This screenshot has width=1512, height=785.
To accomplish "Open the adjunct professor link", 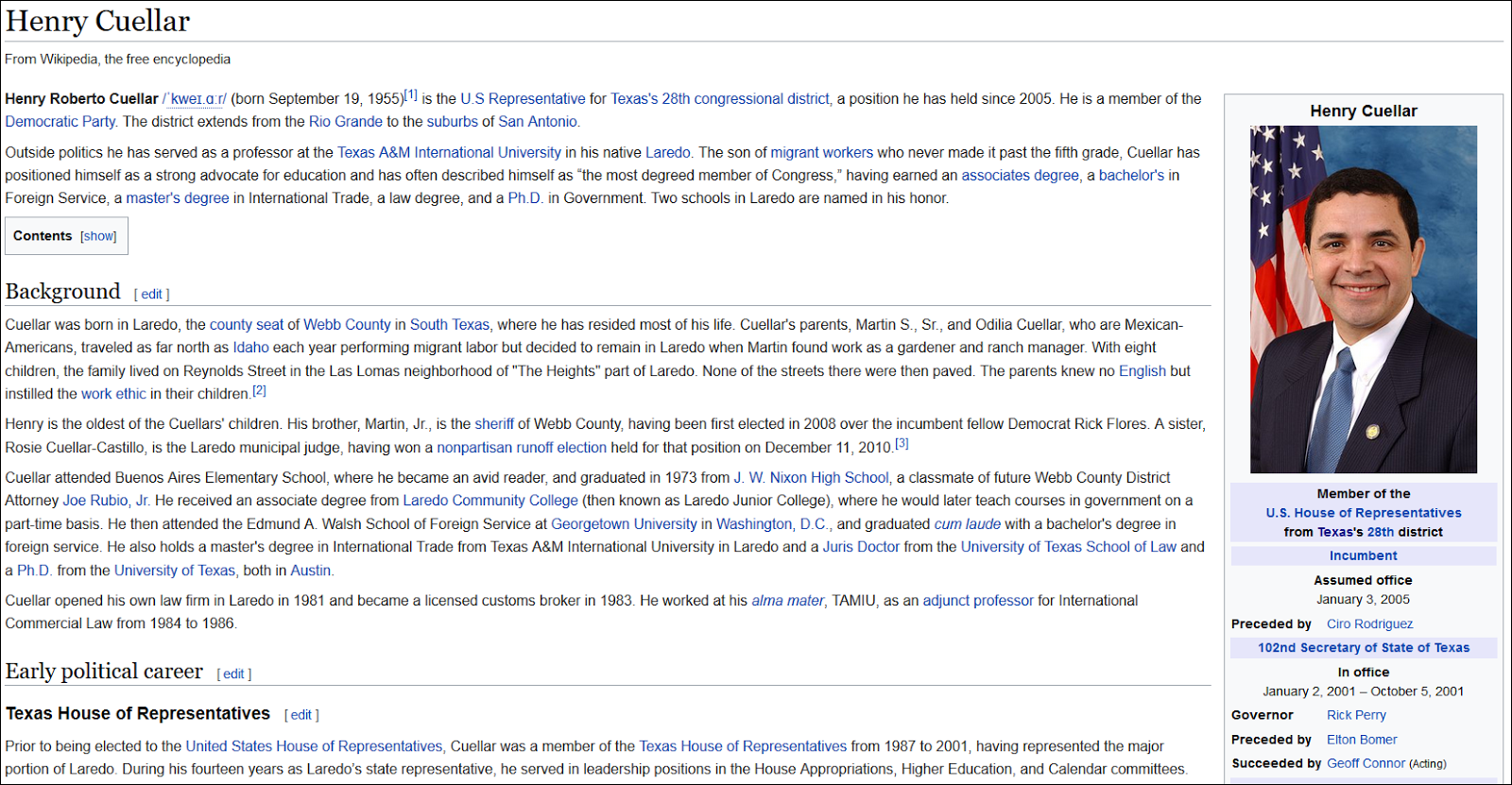I will [978, 601].
